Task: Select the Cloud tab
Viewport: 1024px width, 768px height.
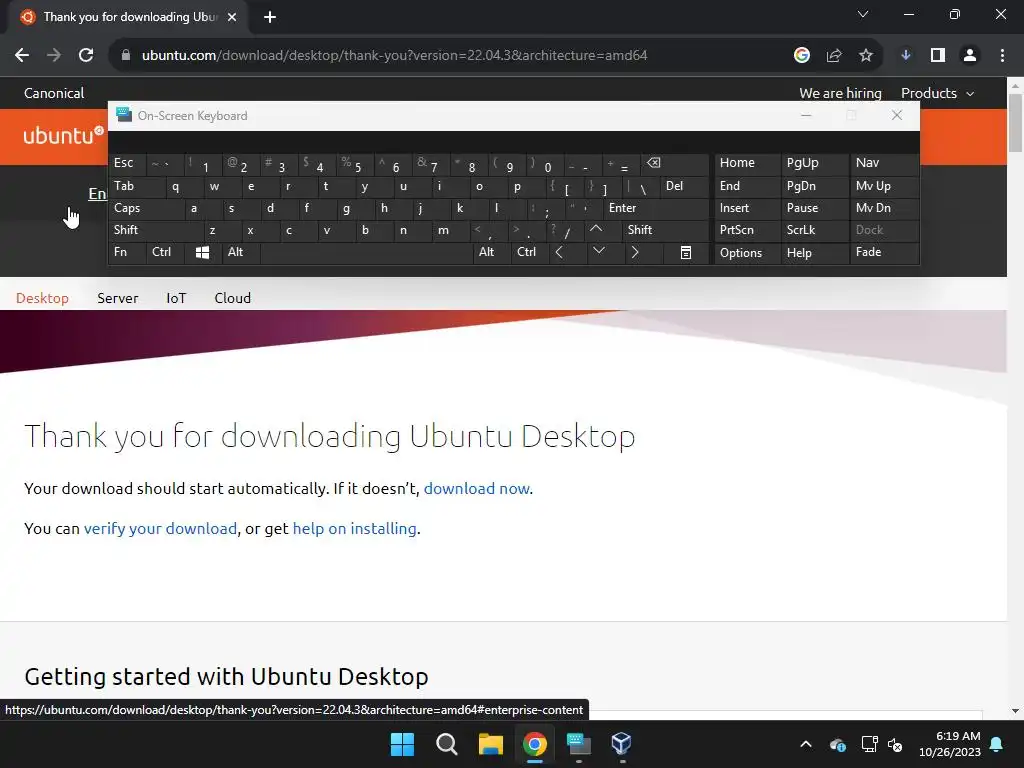Action: (x=232, y=298)
